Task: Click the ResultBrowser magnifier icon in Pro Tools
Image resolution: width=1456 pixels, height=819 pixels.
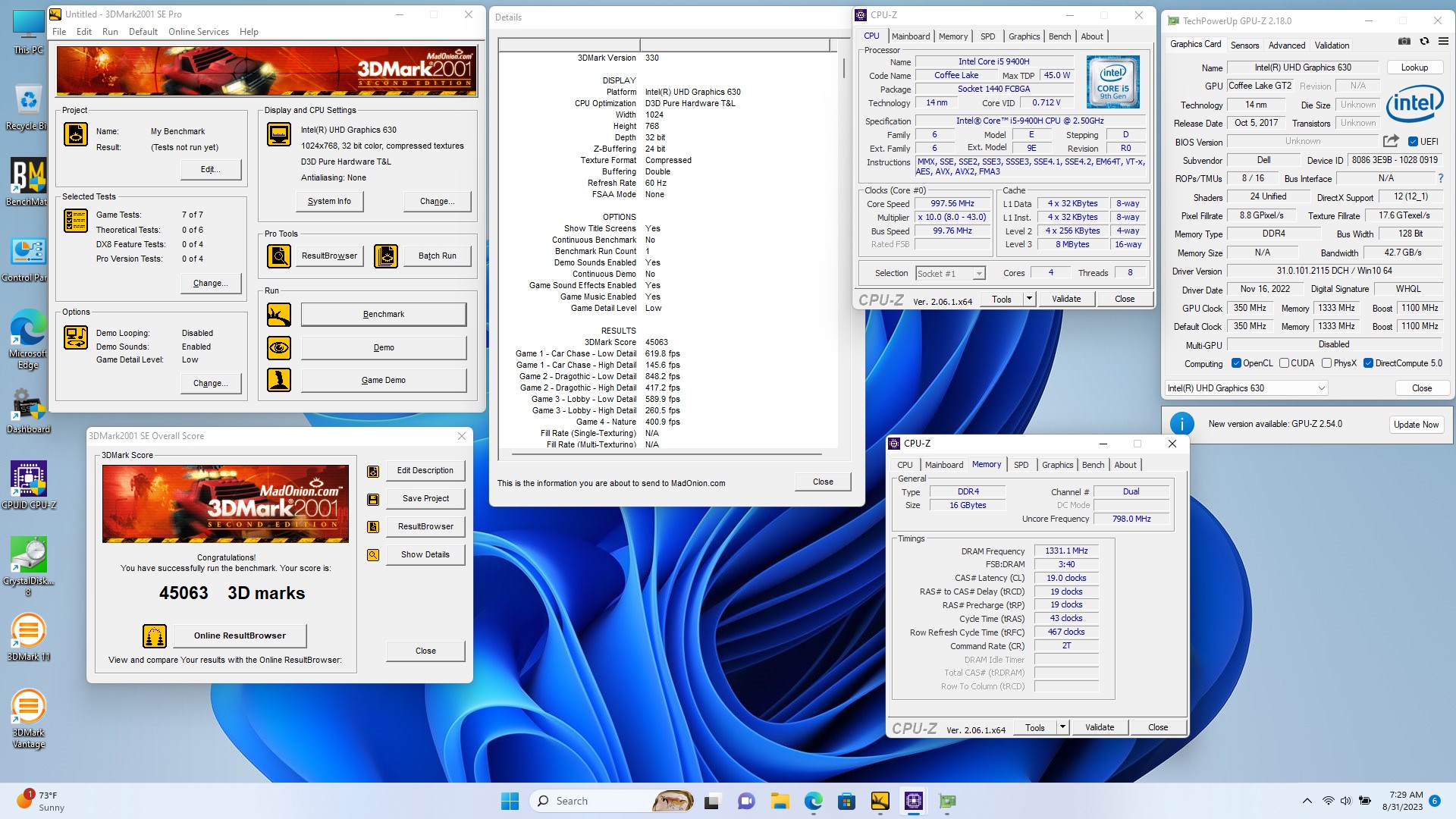Action: [279, 256]
